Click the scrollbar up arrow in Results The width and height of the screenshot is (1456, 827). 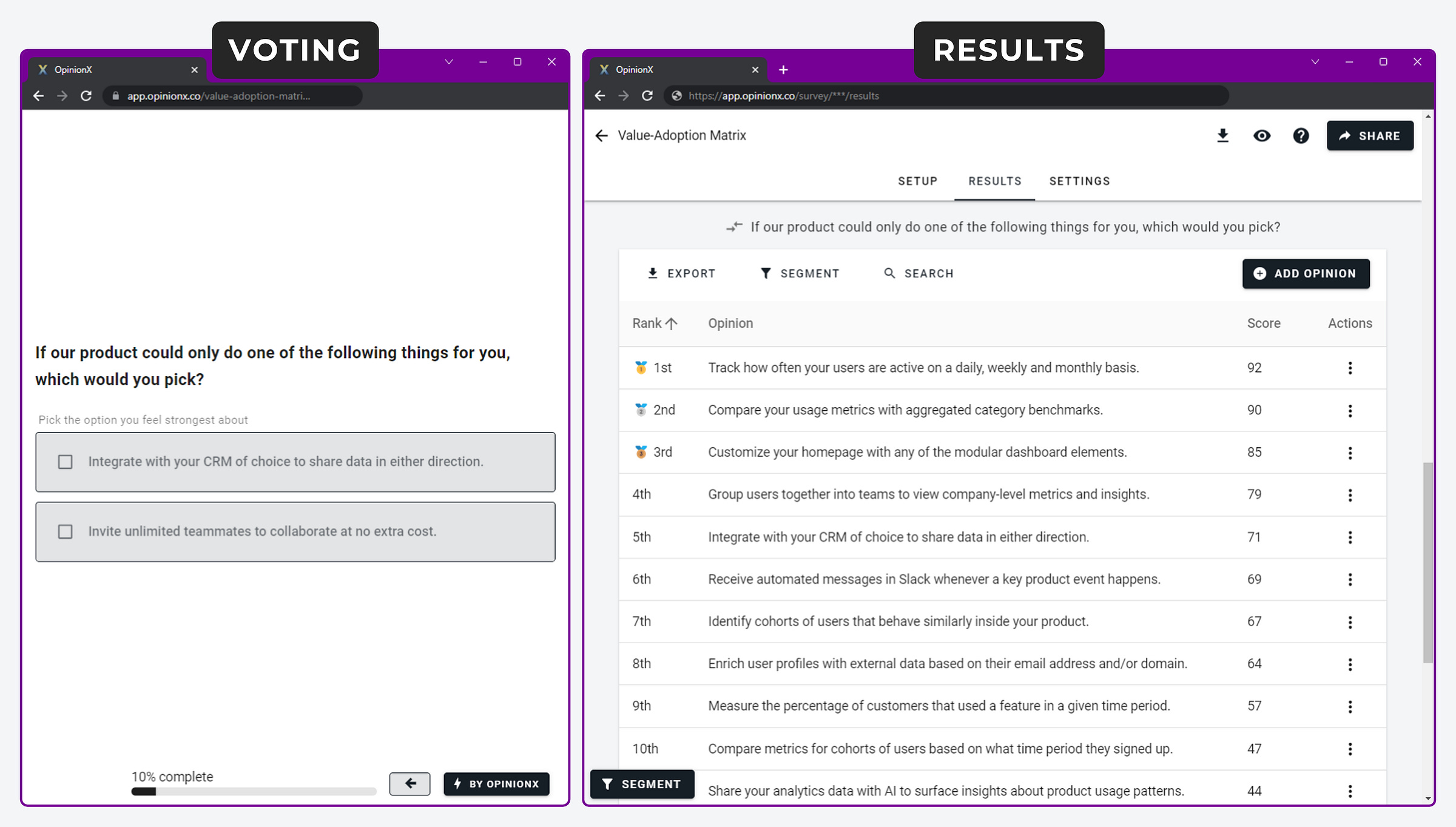pyautogui.click(x=1428, y=116)
